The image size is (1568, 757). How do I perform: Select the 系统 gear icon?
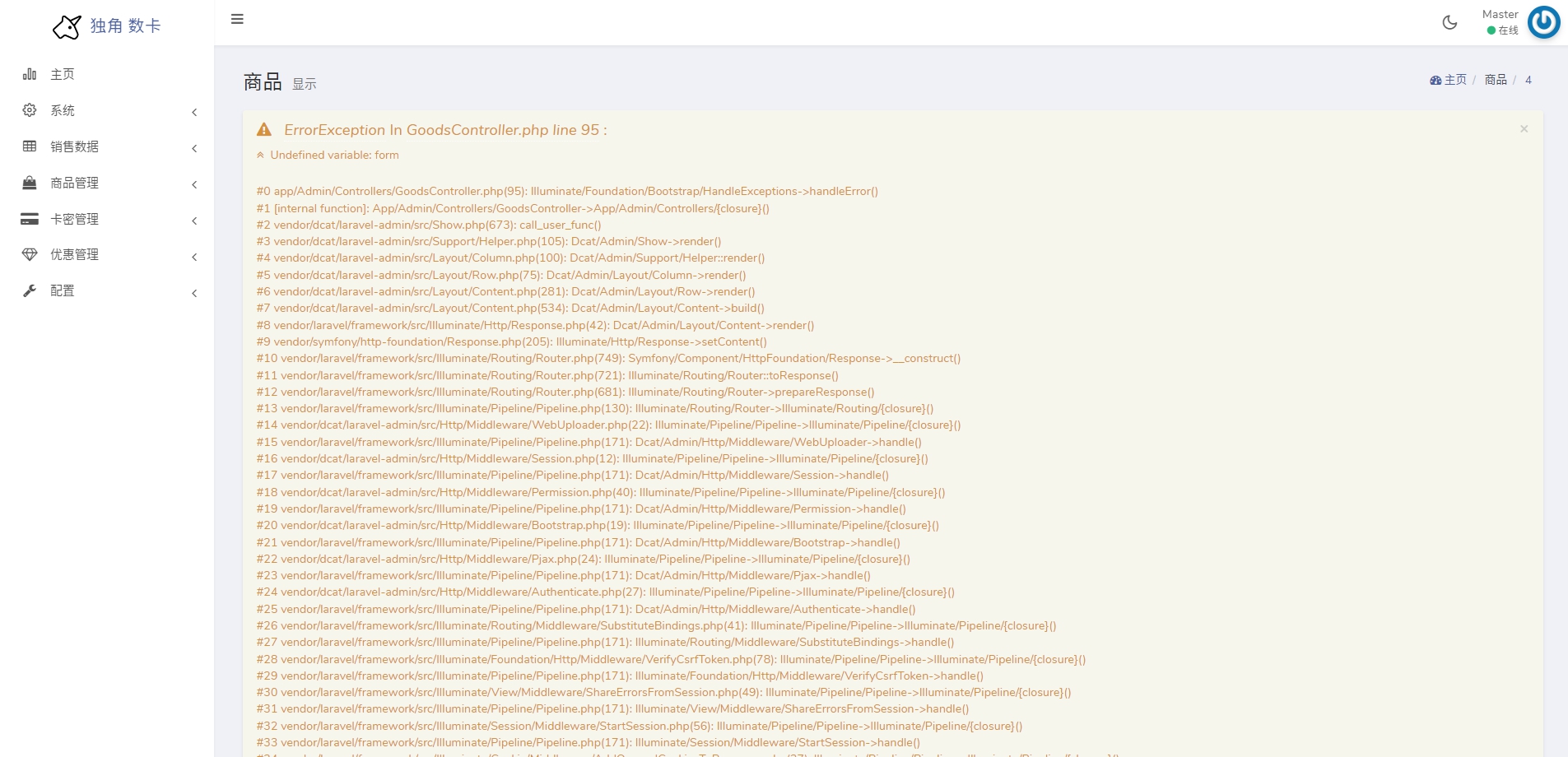(x=30, y=110)
